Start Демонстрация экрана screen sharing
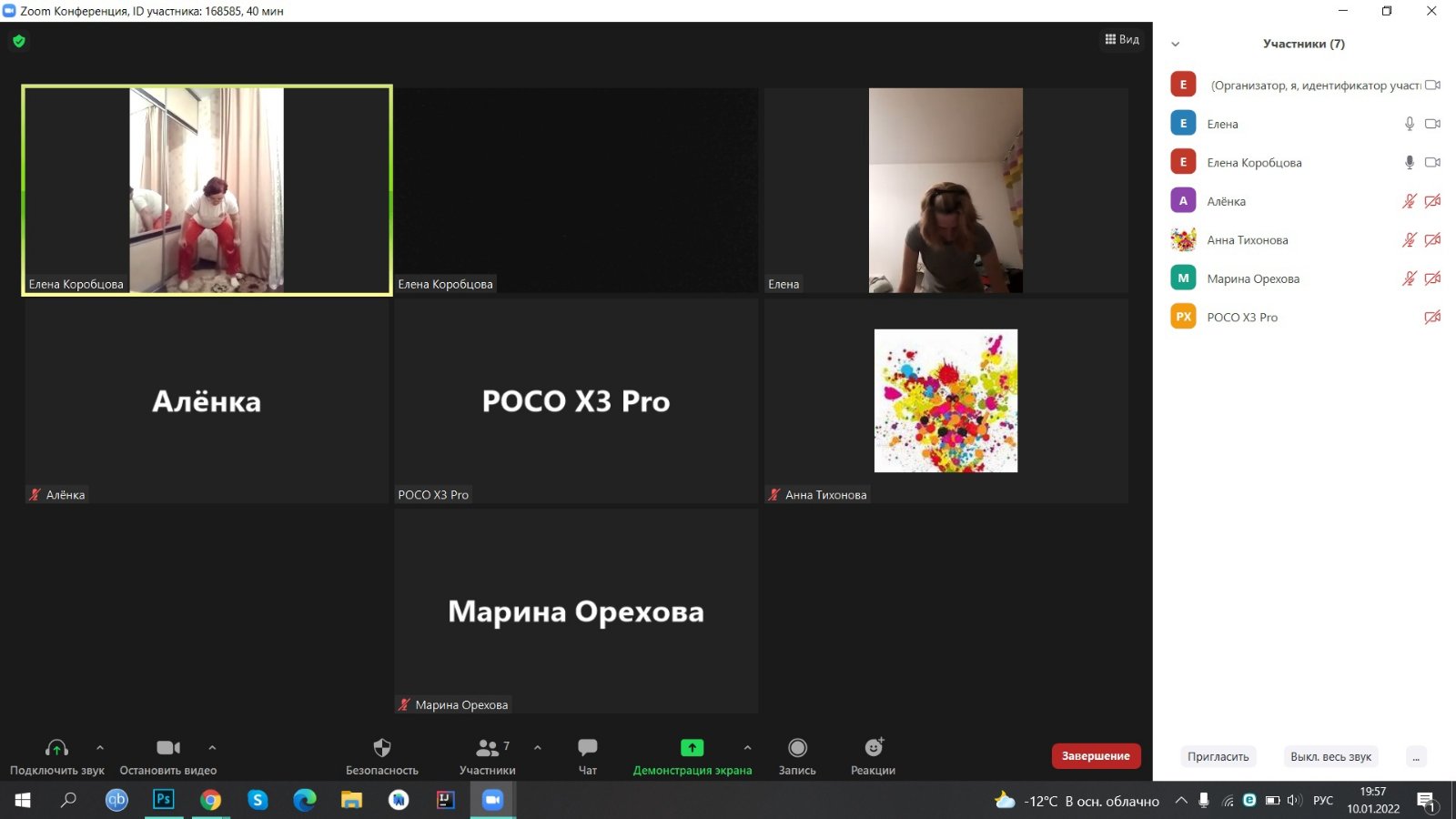1456x819 pixels. (x=693, y=757)
